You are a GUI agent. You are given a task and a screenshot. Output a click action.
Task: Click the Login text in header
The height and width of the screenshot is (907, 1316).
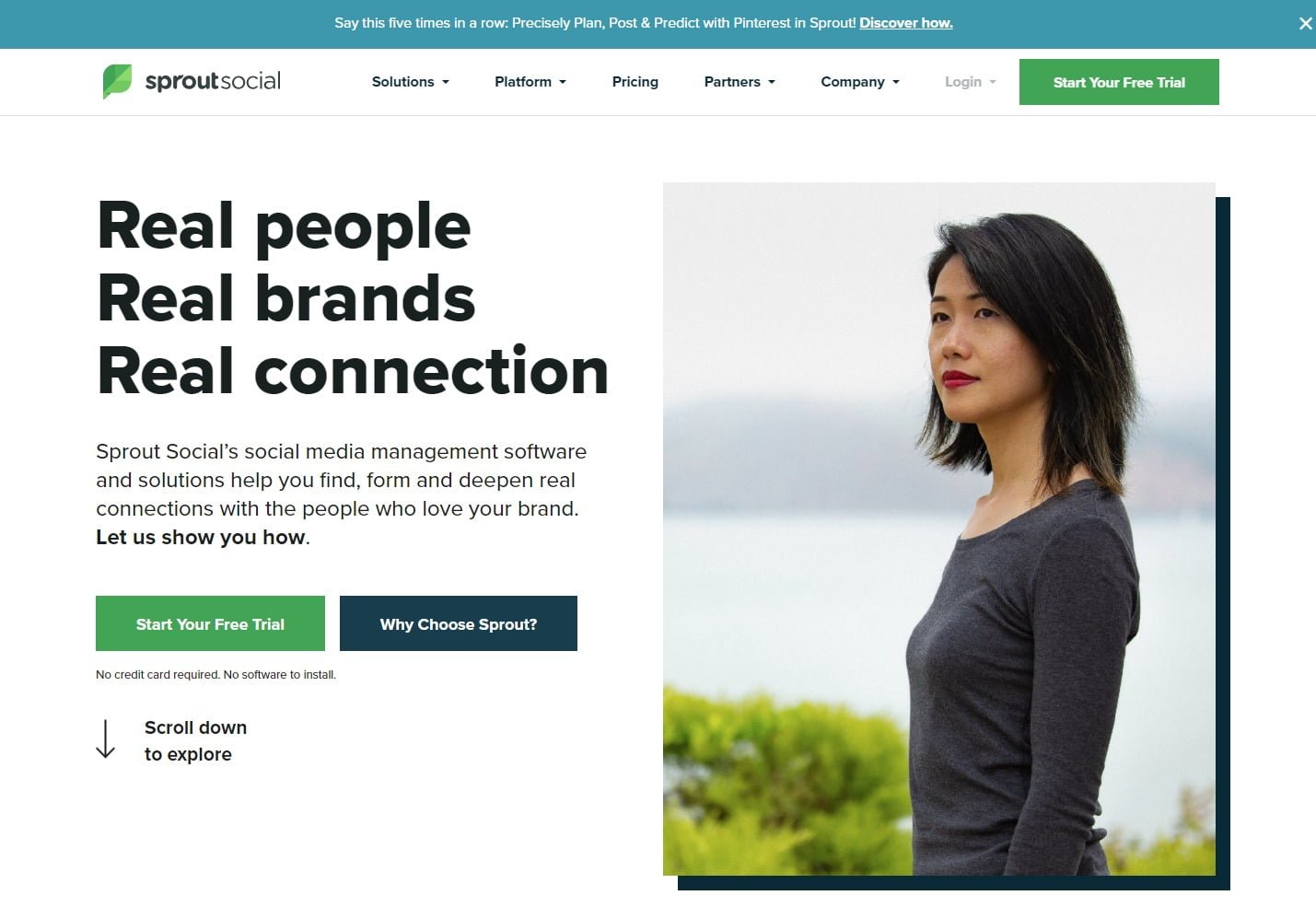(x=963, y=82)
